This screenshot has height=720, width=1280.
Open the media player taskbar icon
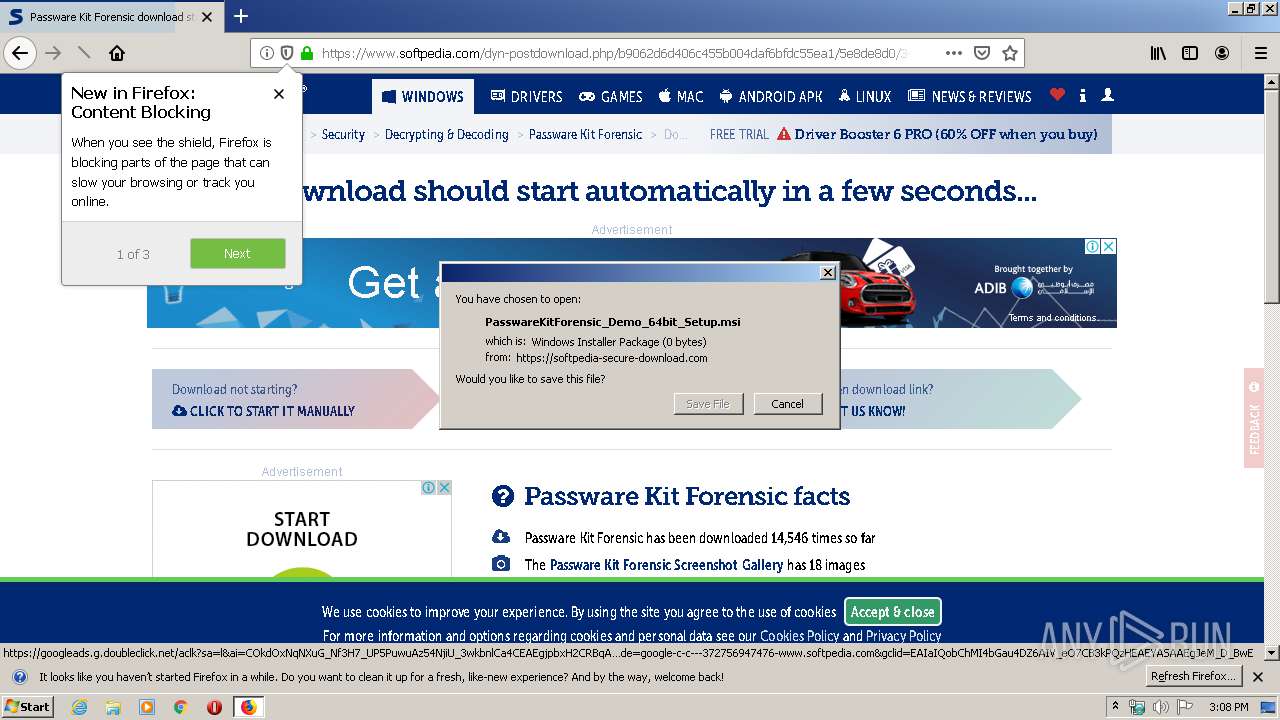tap(147, 707)
